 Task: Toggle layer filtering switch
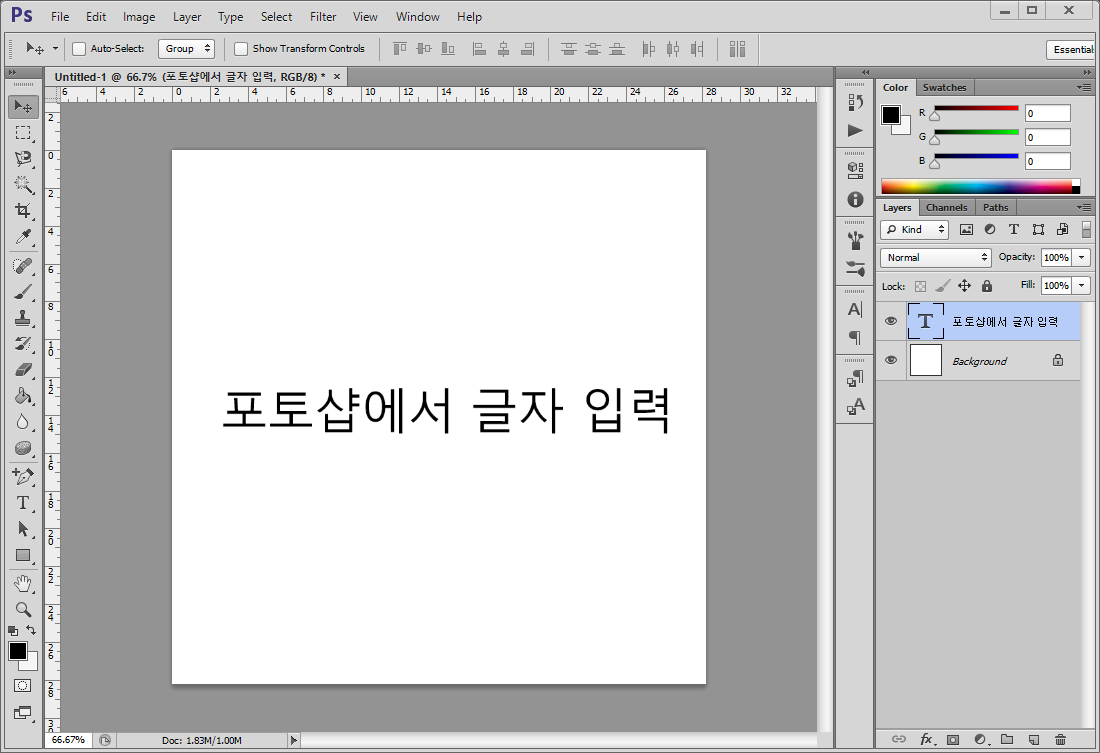[1086, 229]
